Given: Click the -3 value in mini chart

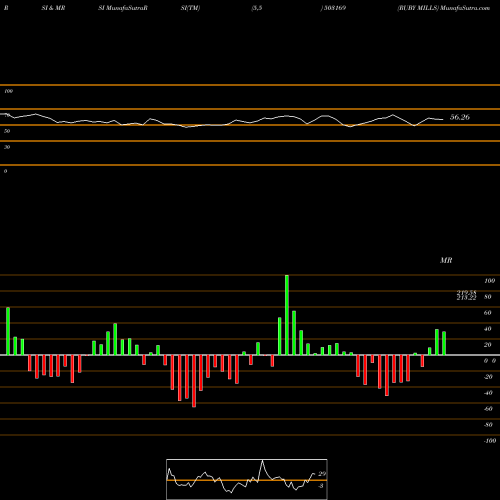Looking at the screenshot, I should click(321, 486).
